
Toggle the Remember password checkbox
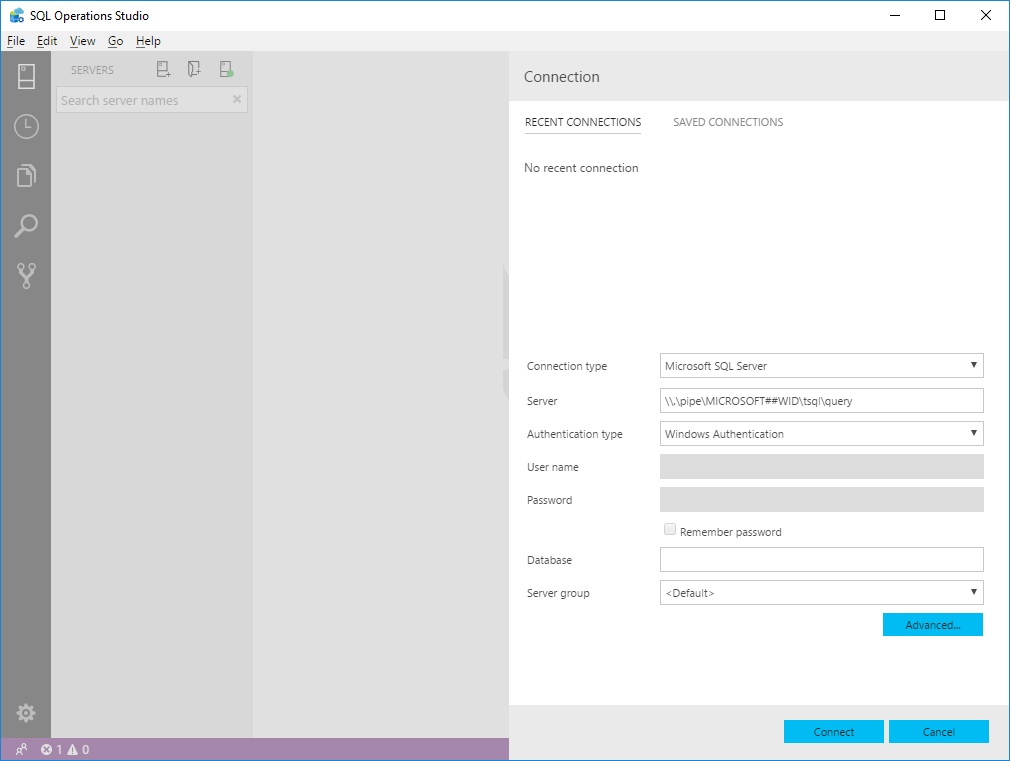670,530
